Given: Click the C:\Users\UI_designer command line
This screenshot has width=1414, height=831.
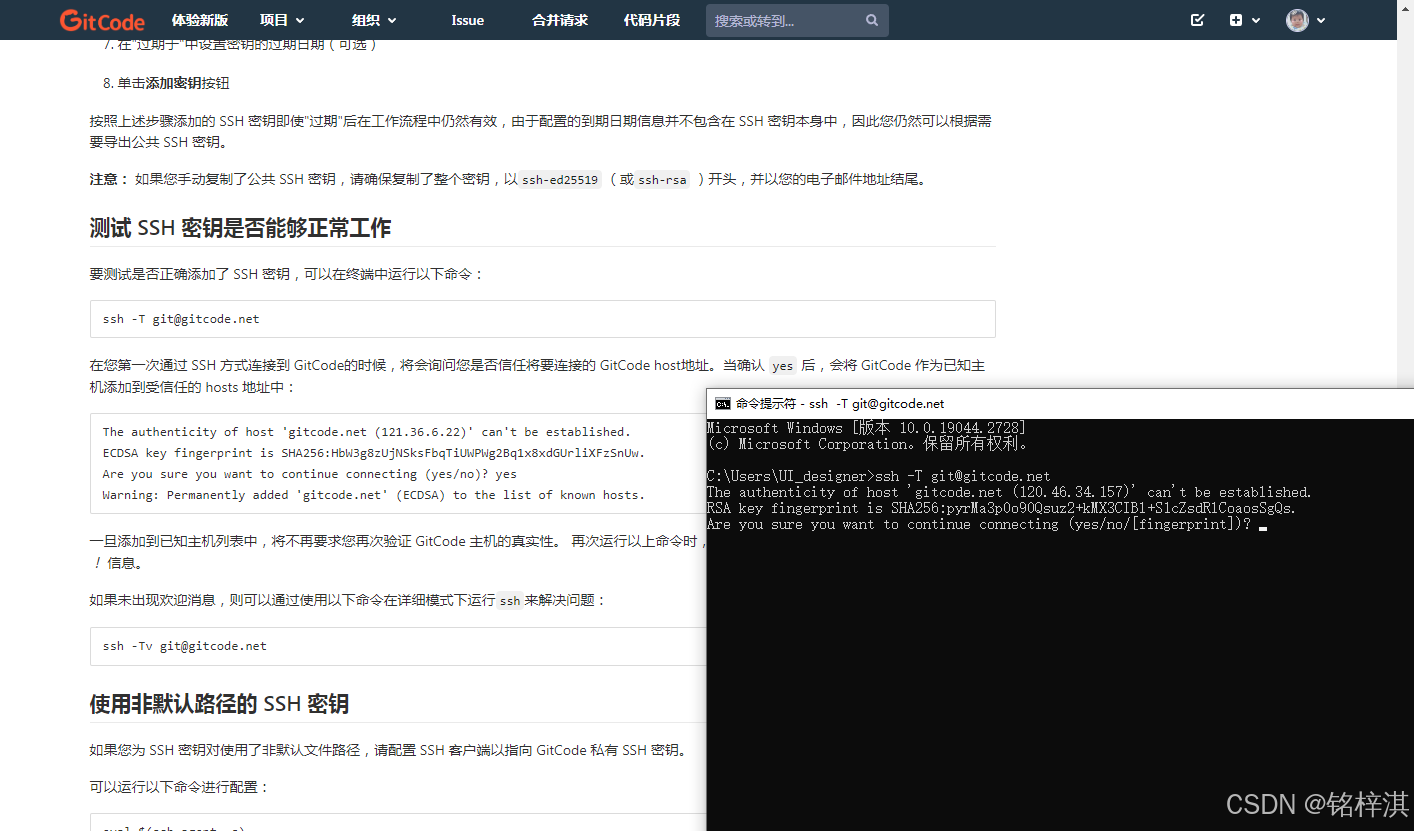Looking at the screenshot, I should click(x=878, y=476).
